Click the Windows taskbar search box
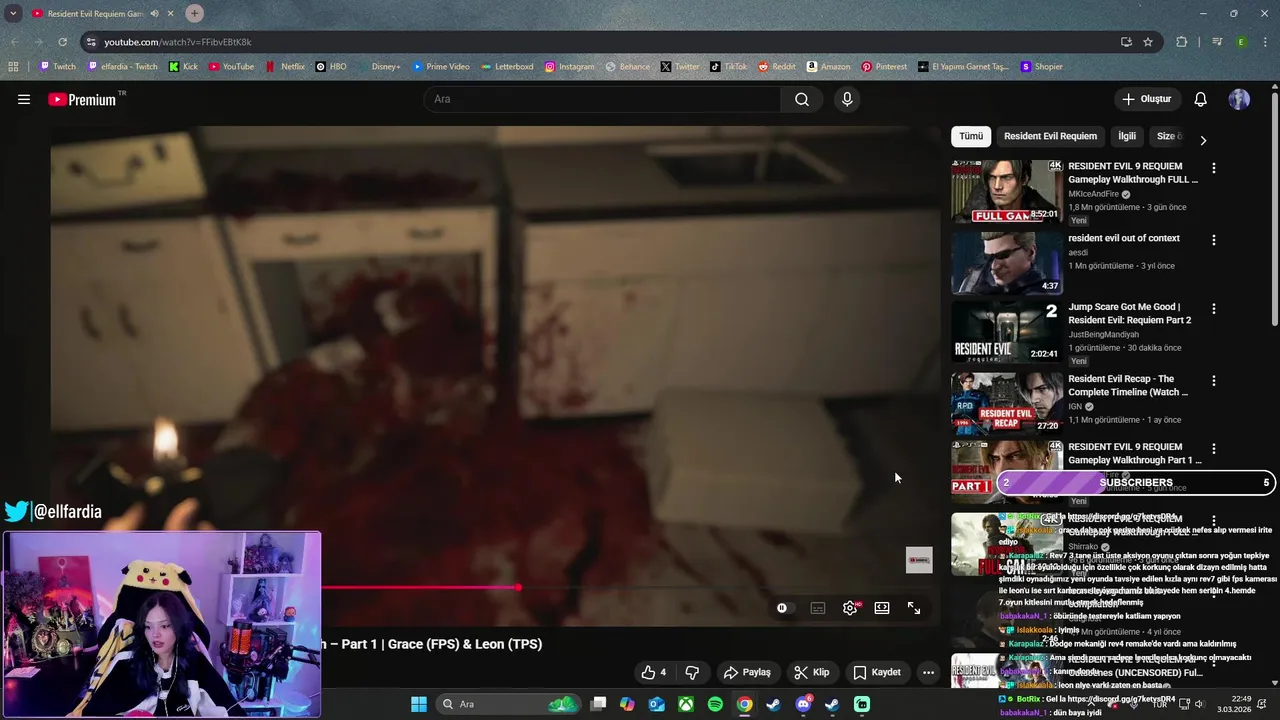 [x=510, y=704]
